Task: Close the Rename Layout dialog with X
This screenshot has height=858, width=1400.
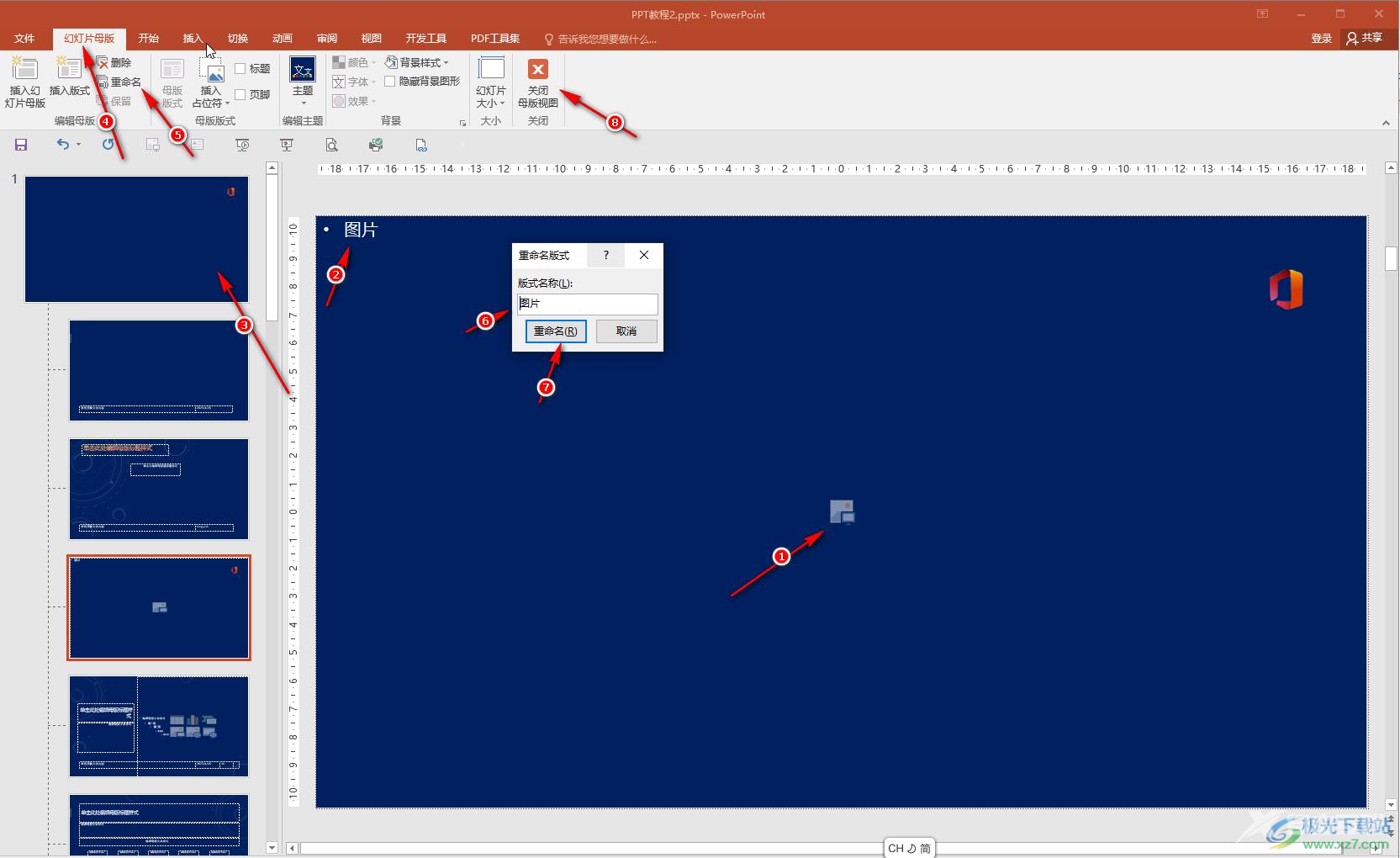Action: (644, 255)
